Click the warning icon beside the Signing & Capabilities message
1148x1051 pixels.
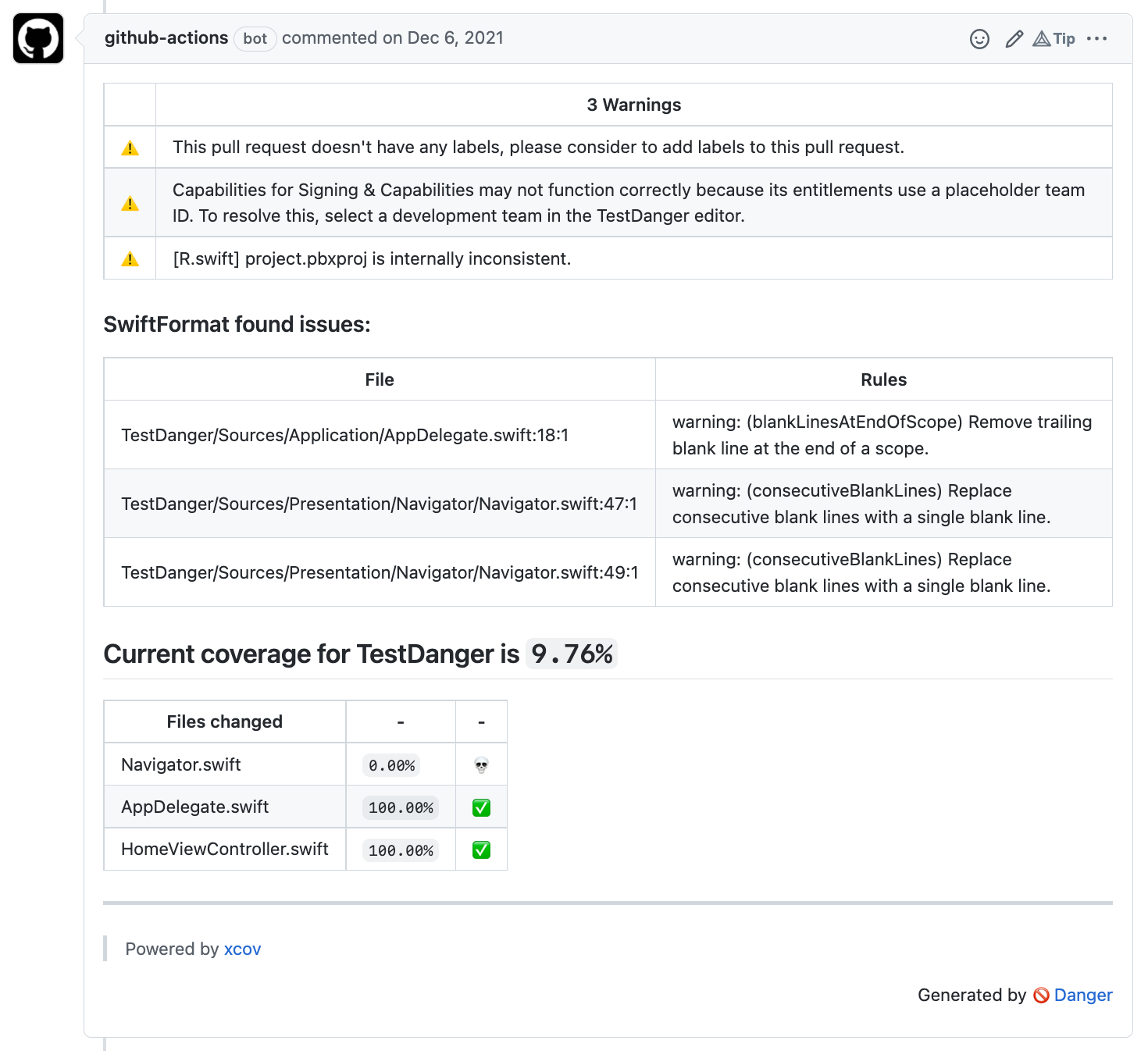coord(130,204)
